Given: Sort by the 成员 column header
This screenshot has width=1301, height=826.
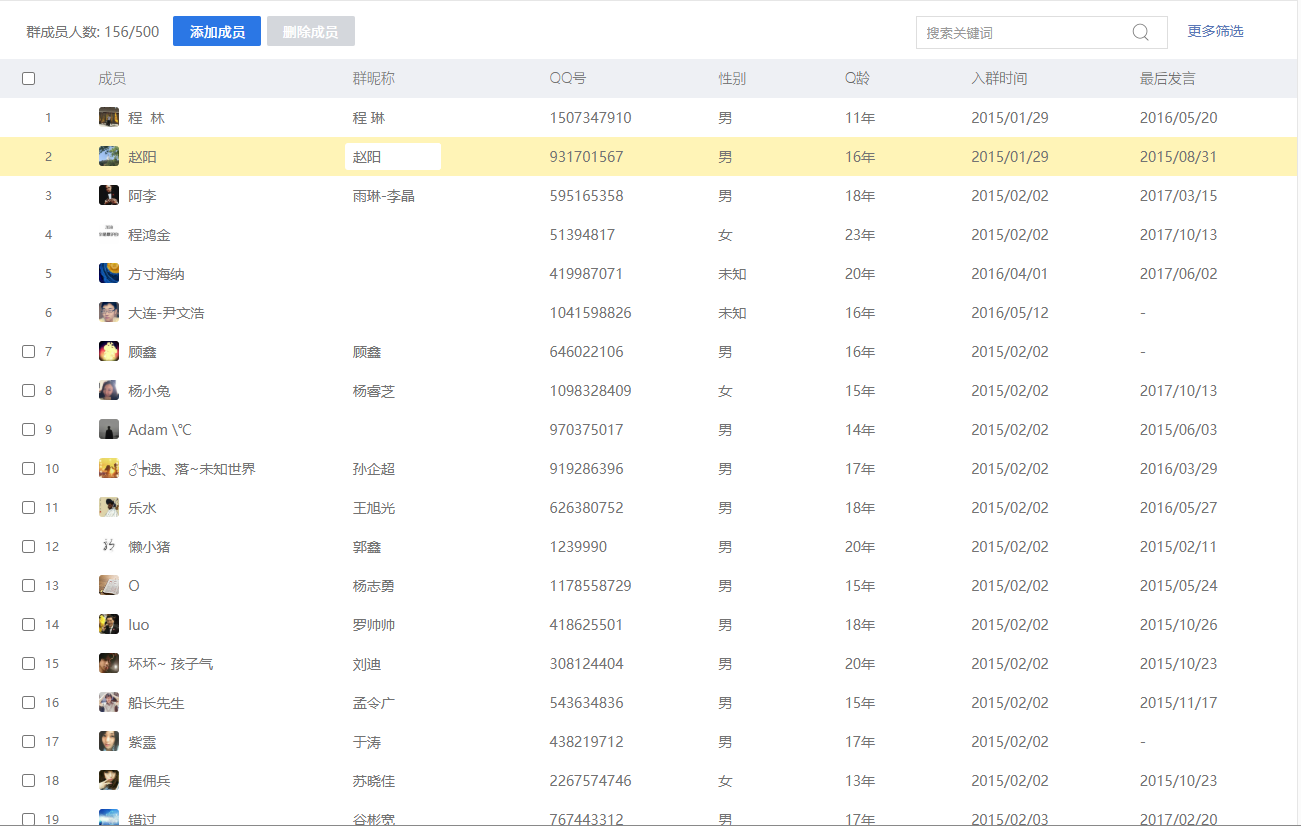Looking at the screenshot, I should coord(112,78).
